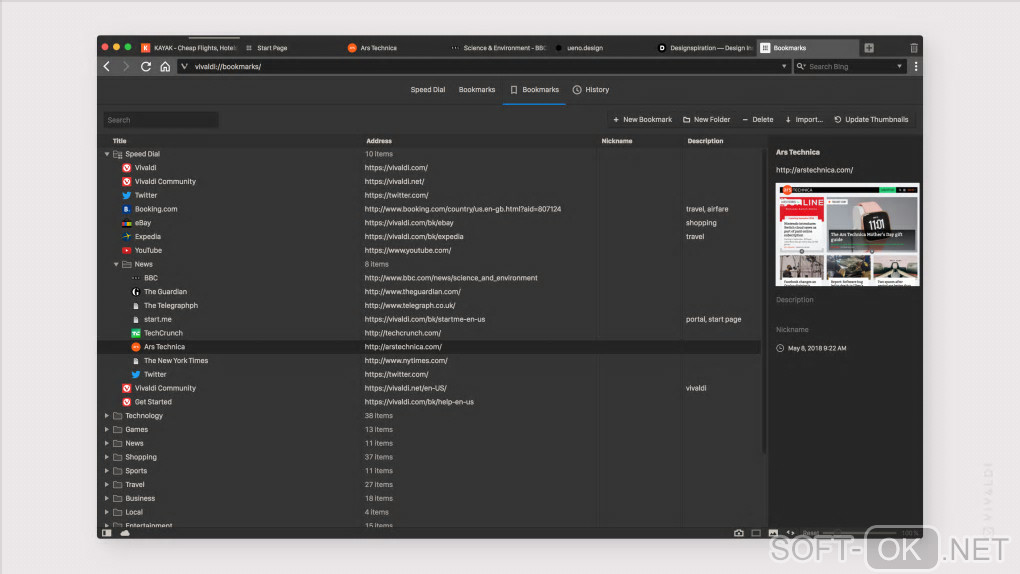
Task: Click the Import button
Action: 804,120
